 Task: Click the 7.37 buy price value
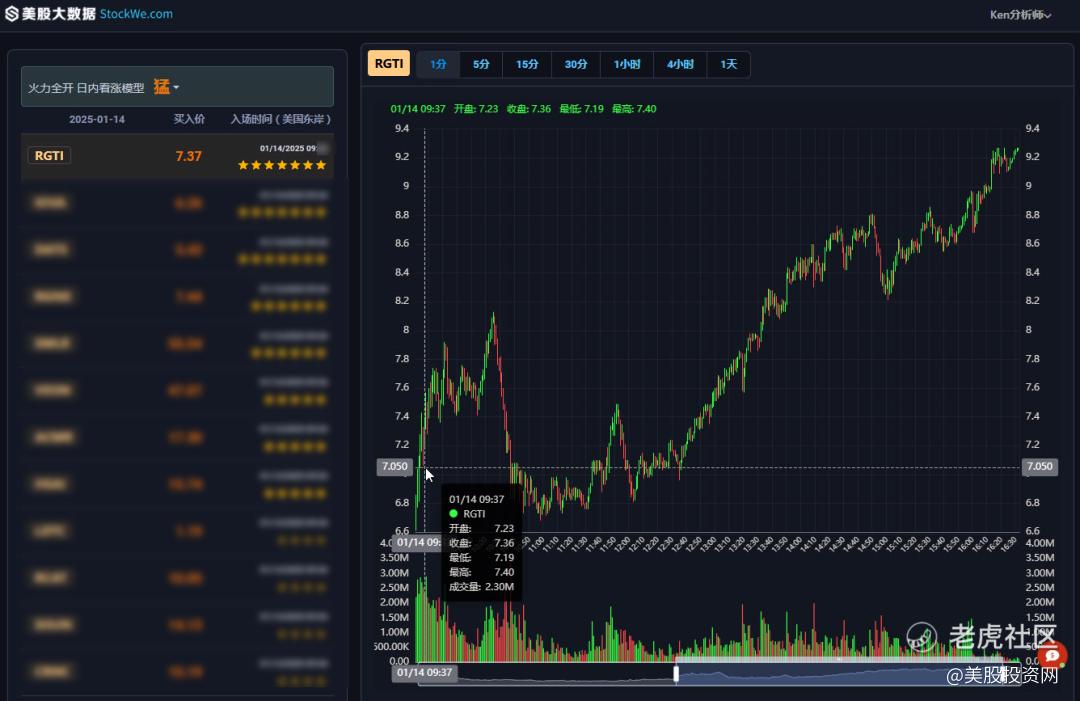pyautogui.click(x=188, y=156)
